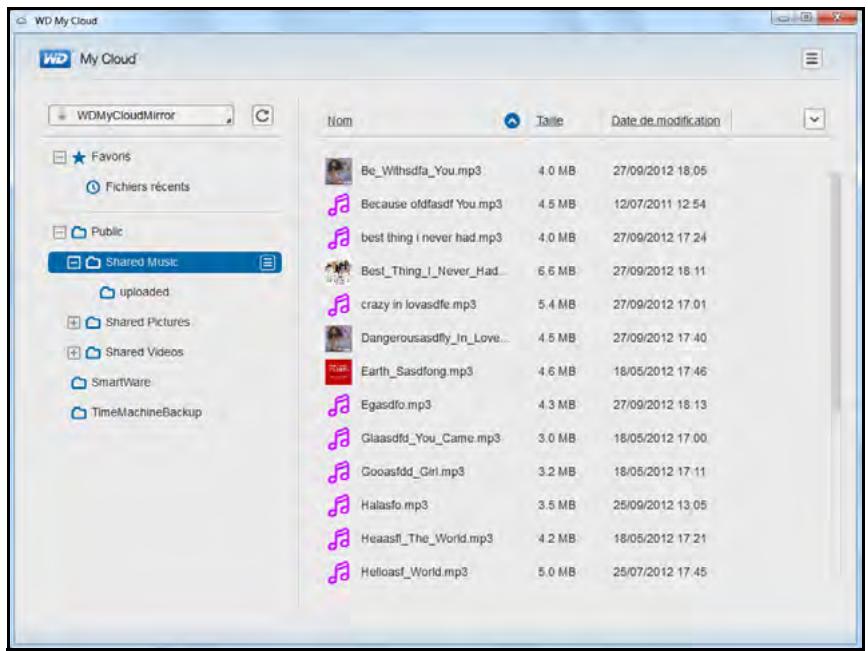Click the refresh button beside device selector
868x651 pixels.
click(262, 116)
